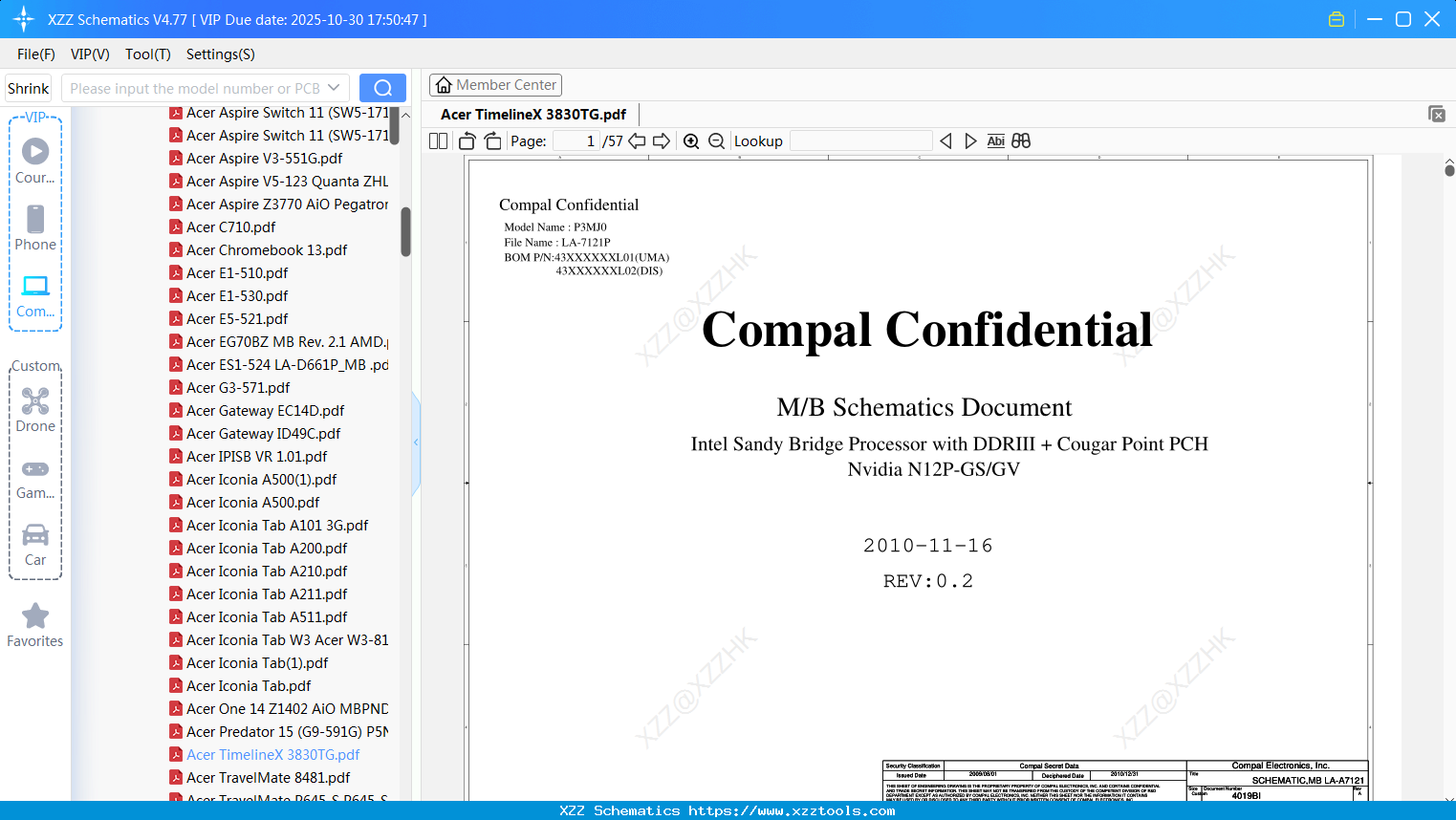Open Acer Aspire V5-123 Quanta file

(x=287, y=182)
